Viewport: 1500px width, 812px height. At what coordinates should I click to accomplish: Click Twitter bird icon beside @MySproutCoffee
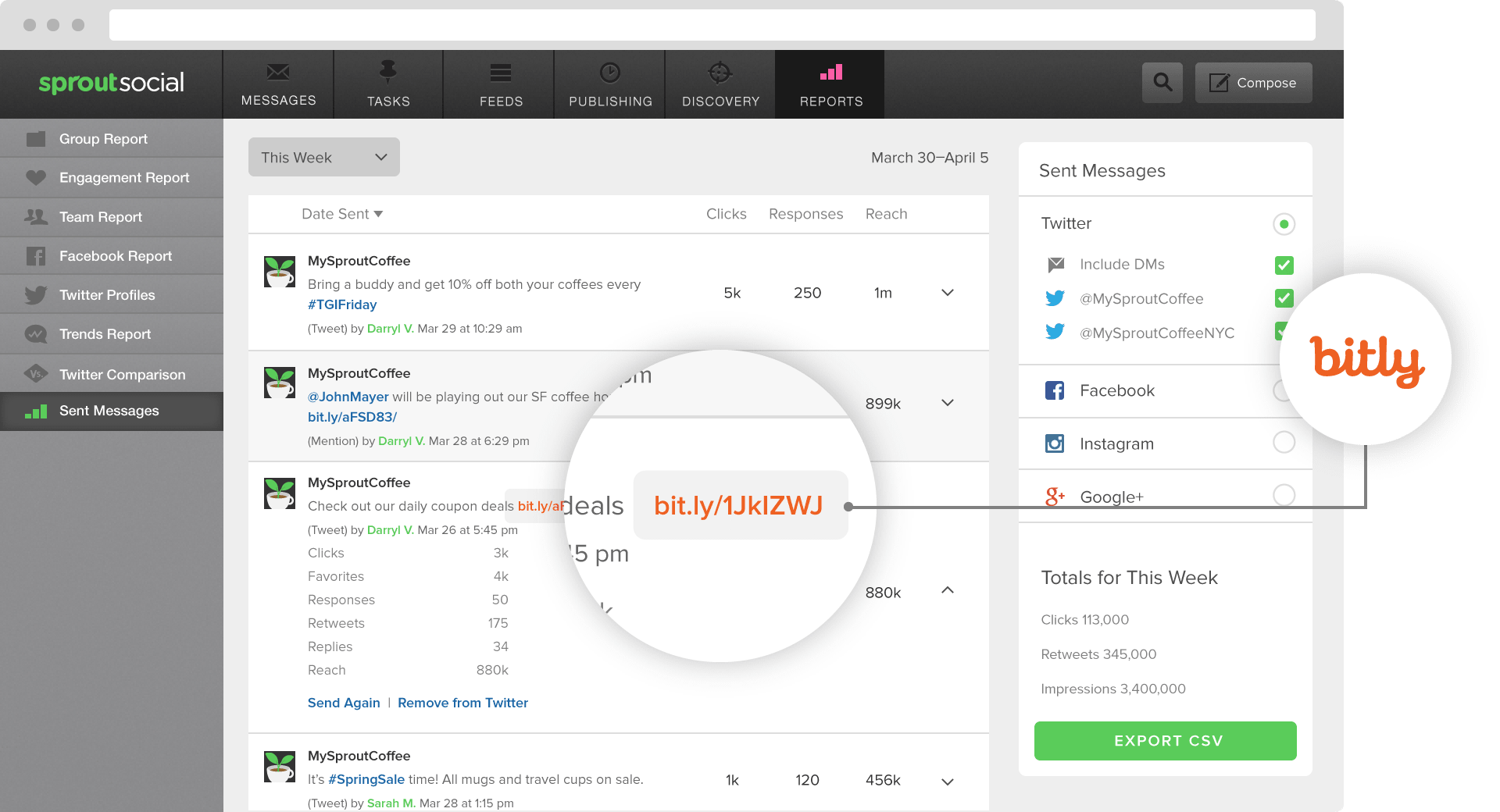1055,298
